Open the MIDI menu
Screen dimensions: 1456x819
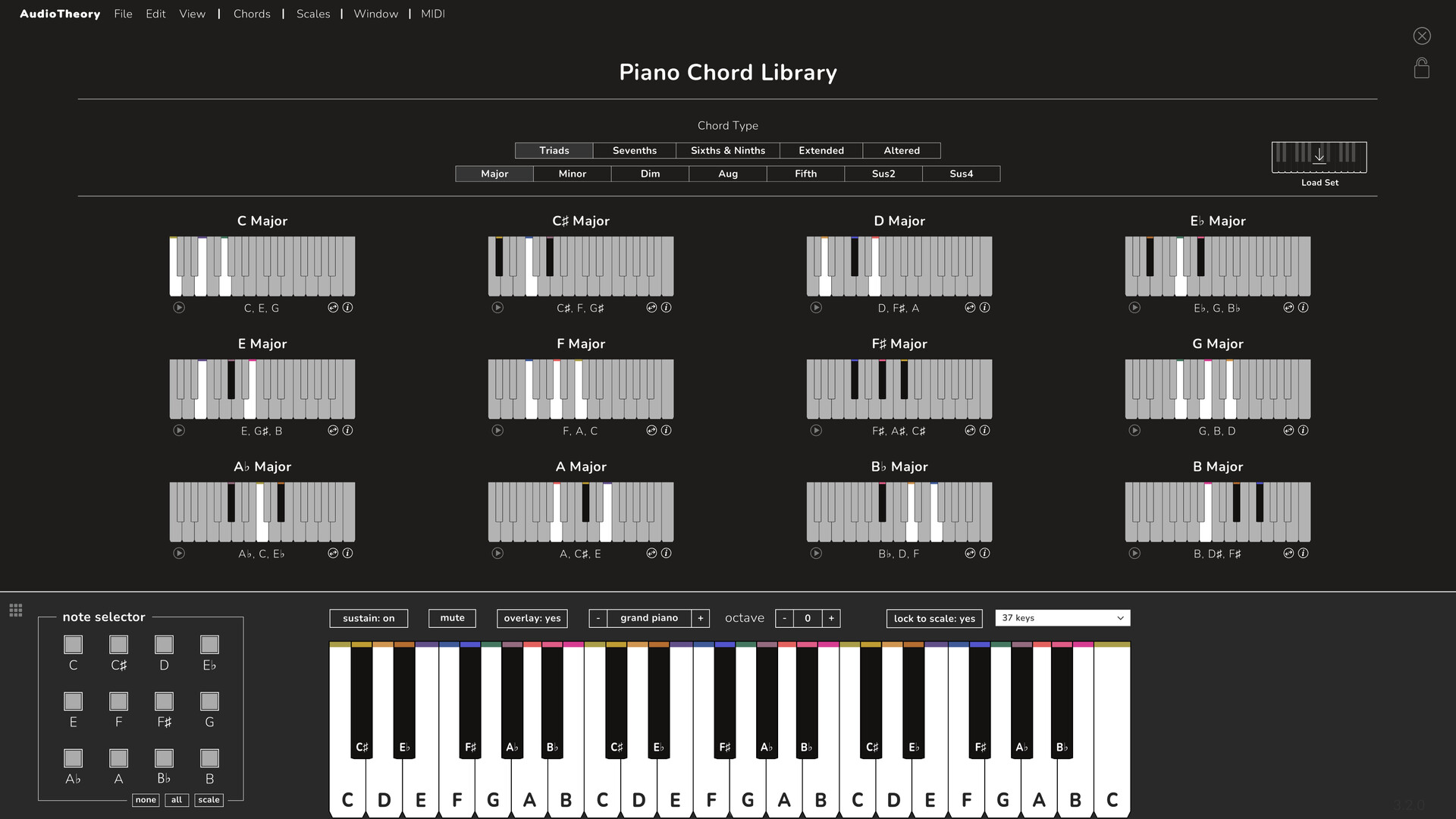click(433, 14)
